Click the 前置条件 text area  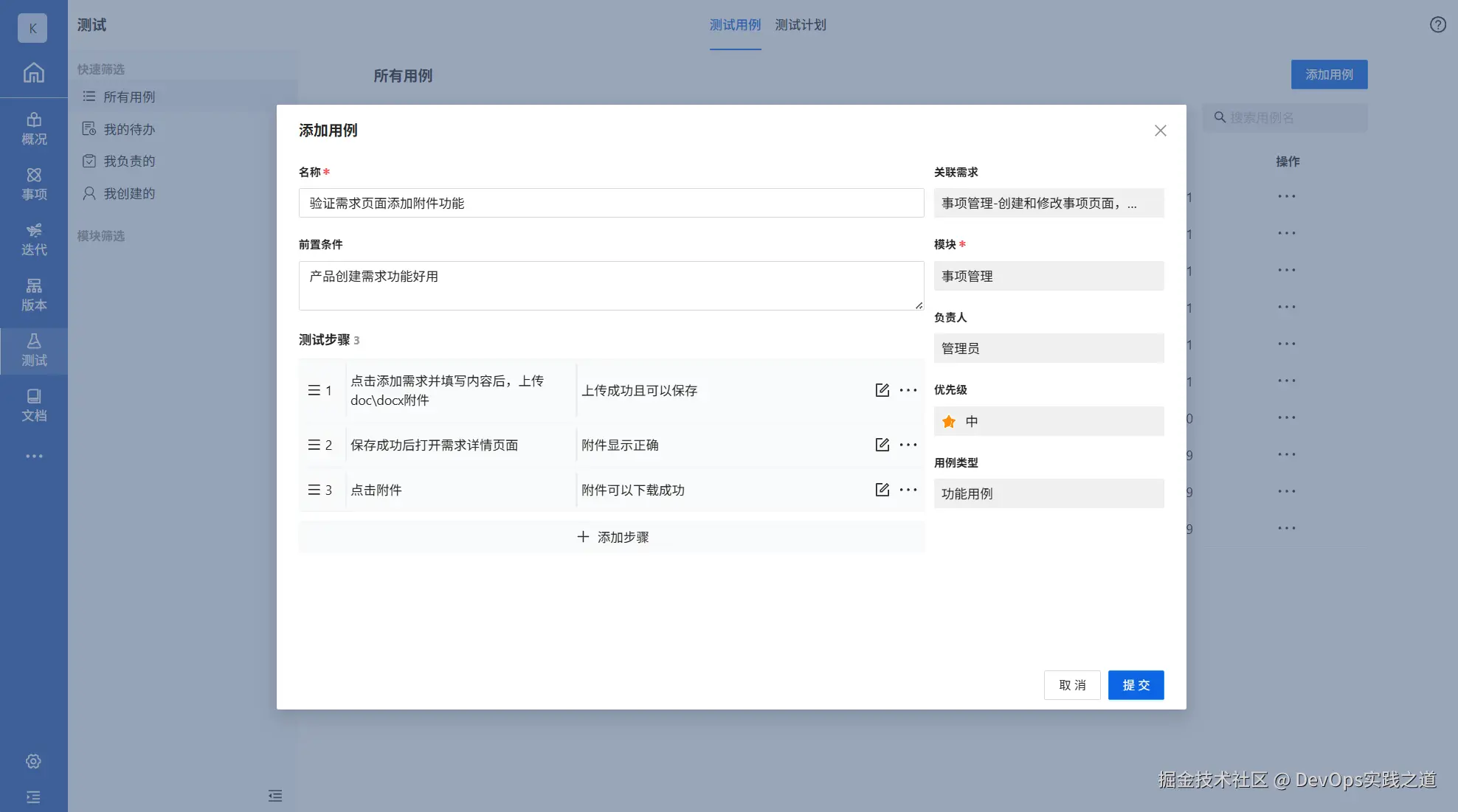point(611,285)
